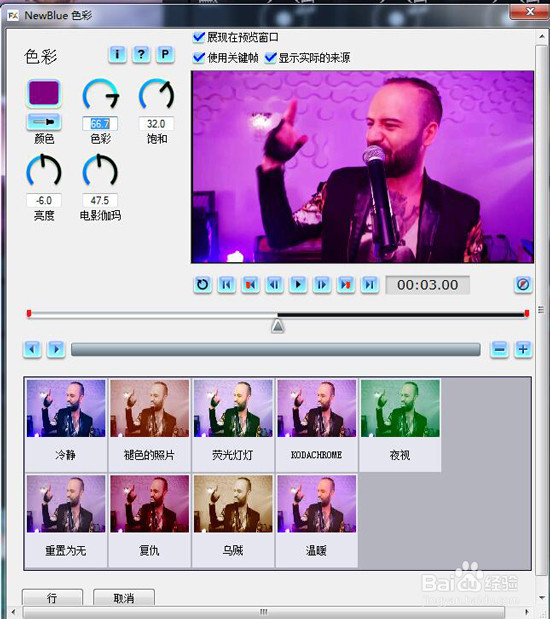550x619 pixels.
Task: Toggle 使用关键帧 checkbox
Action: coord(199,58)
